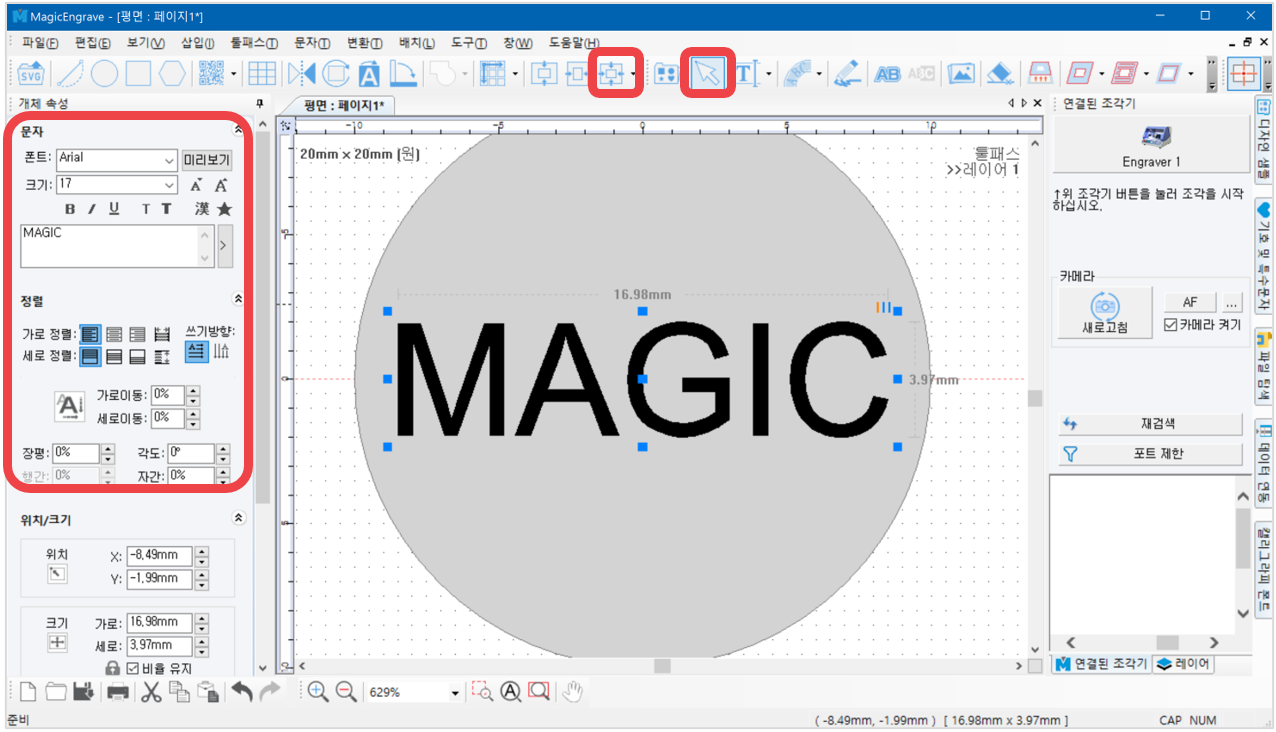Click the image picture insert icon
The height and width of the screenshot is (732, 1276).
[961, 74]
